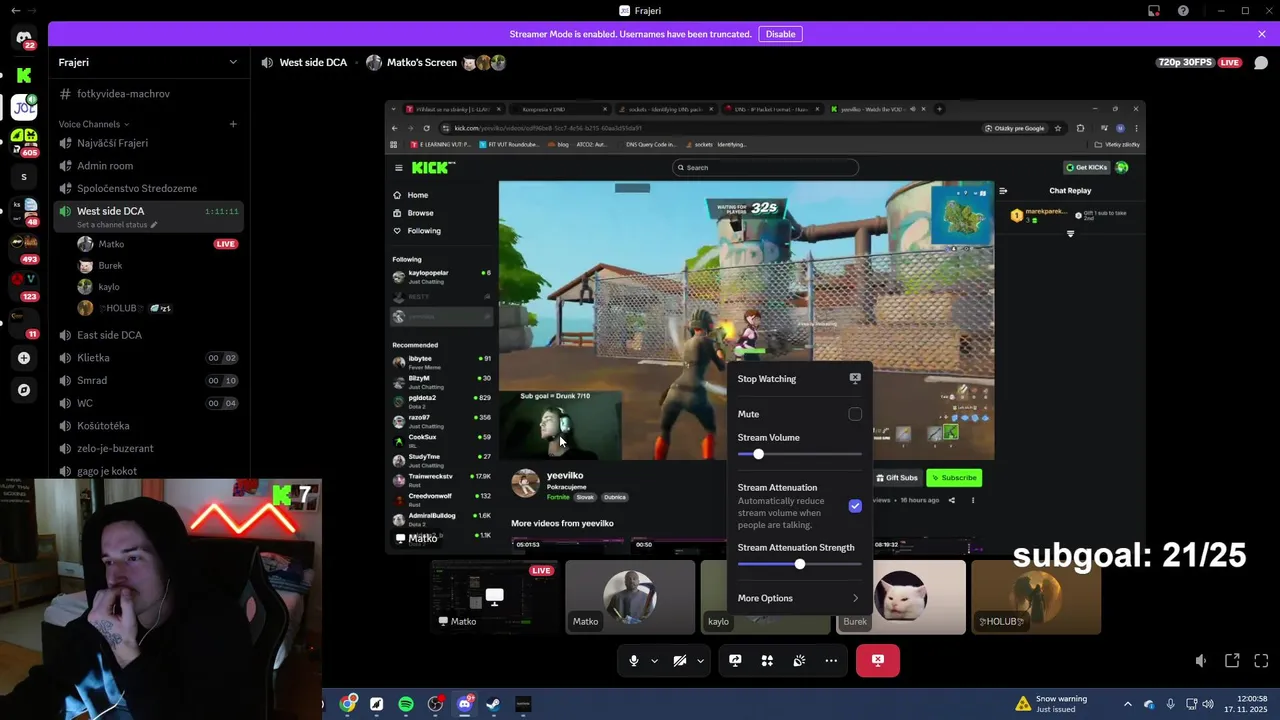
Task: Click Discord navigate back arrow
Action: coord(15,11)
